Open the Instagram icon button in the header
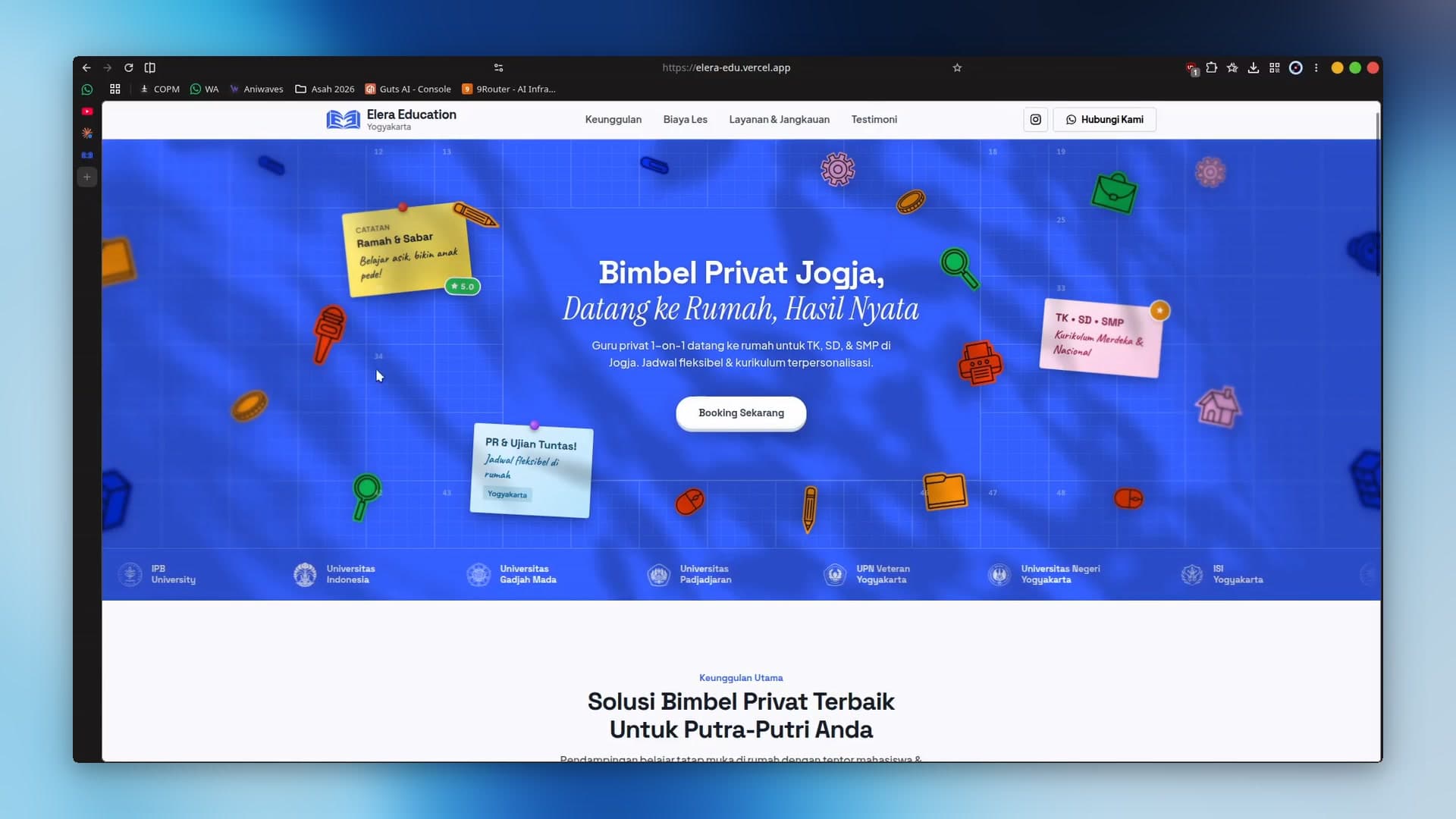Viewport: 1456px width, 819px height. pos(1035,119)
